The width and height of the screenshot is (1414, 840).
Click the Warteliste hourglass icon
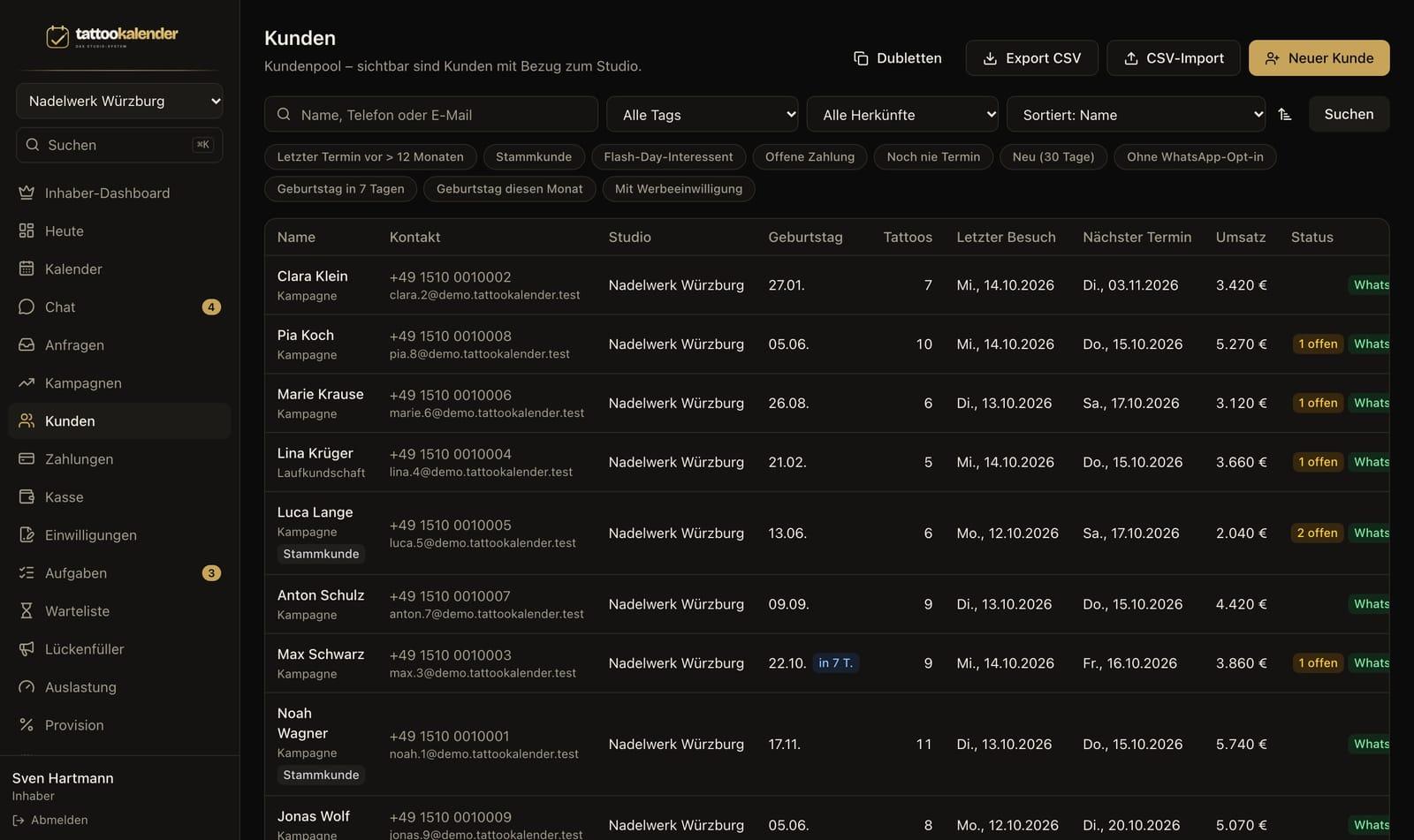(x=27, y=610)
